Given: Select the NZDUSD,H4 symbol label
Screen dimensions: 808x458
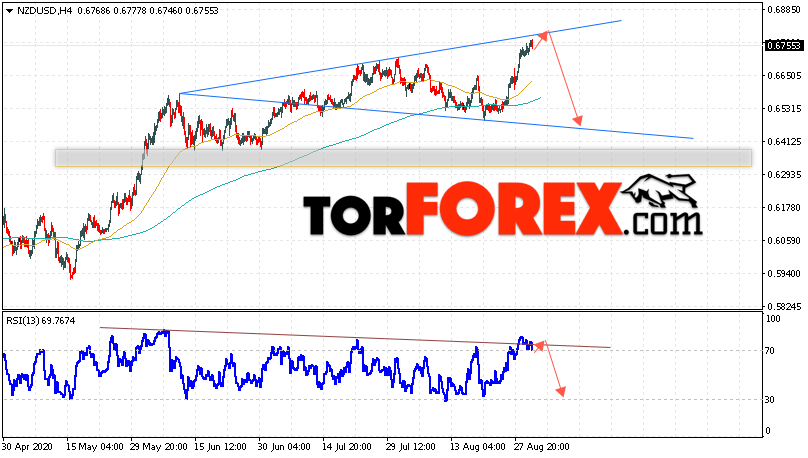Looking at the screenshot, I should (44, 11).
